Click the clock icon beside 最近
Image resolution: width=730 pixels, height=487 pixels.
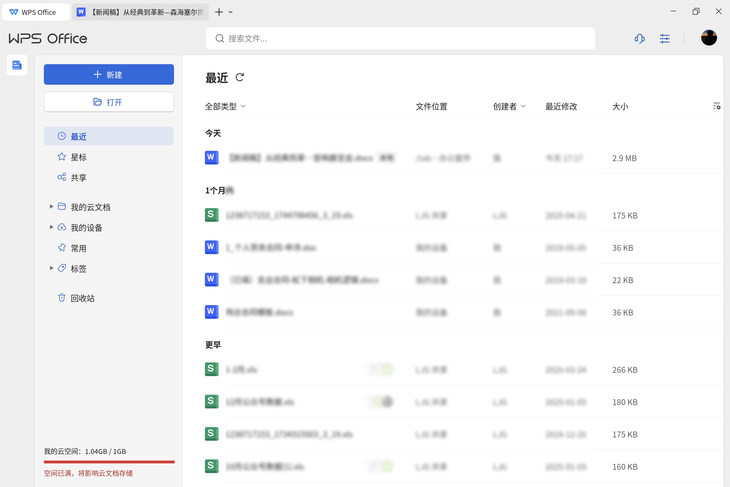tap(61, 136)
